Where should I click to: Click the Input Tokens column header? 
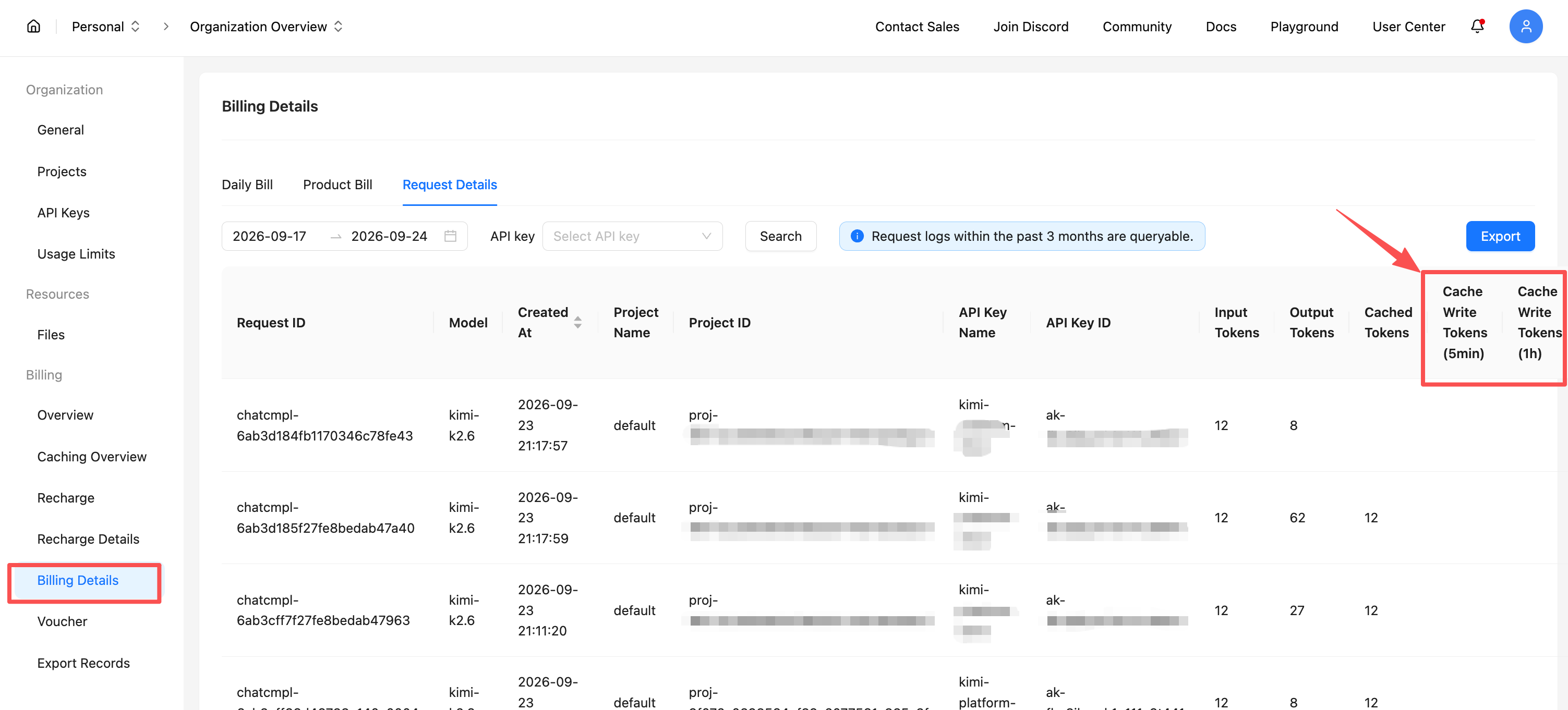[1236, 323]
